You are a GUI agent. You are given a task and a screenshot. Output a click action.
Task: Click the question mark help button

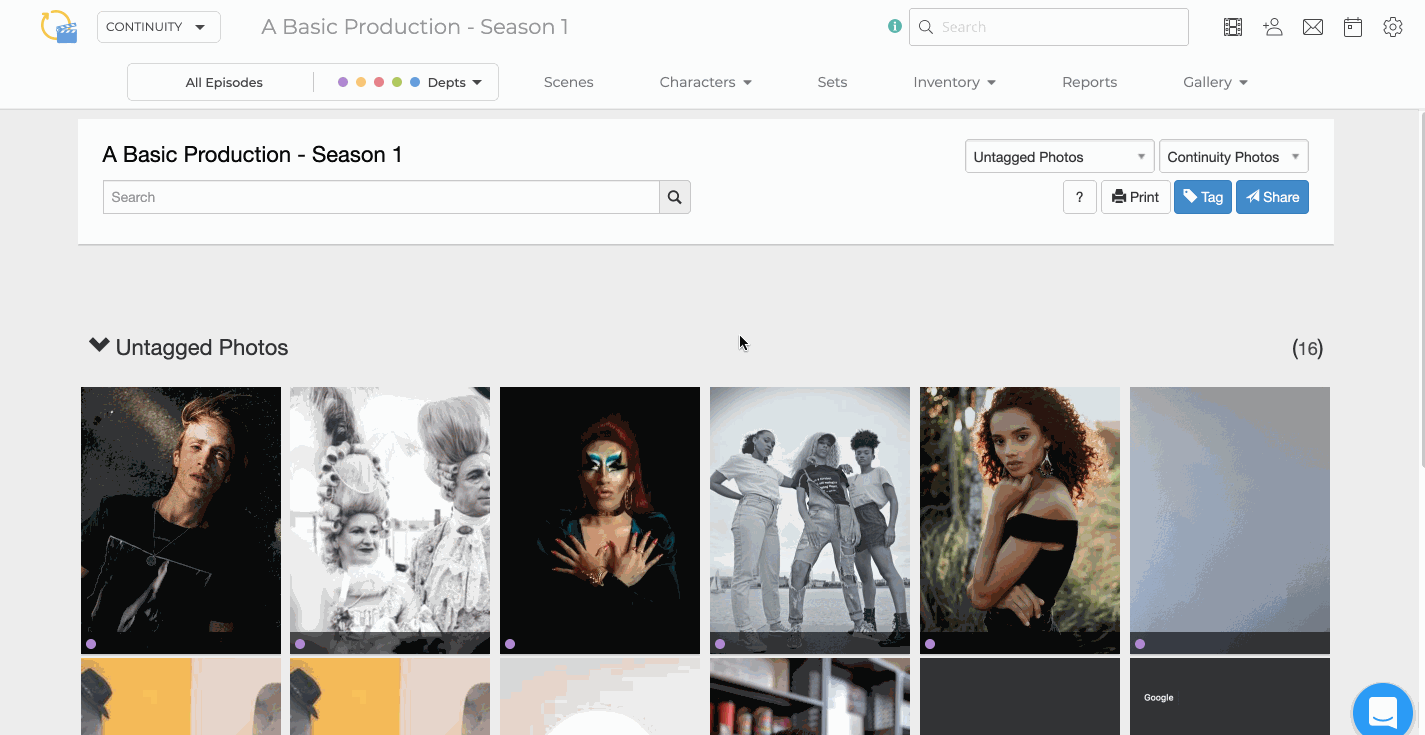[x=1080, y=197]
